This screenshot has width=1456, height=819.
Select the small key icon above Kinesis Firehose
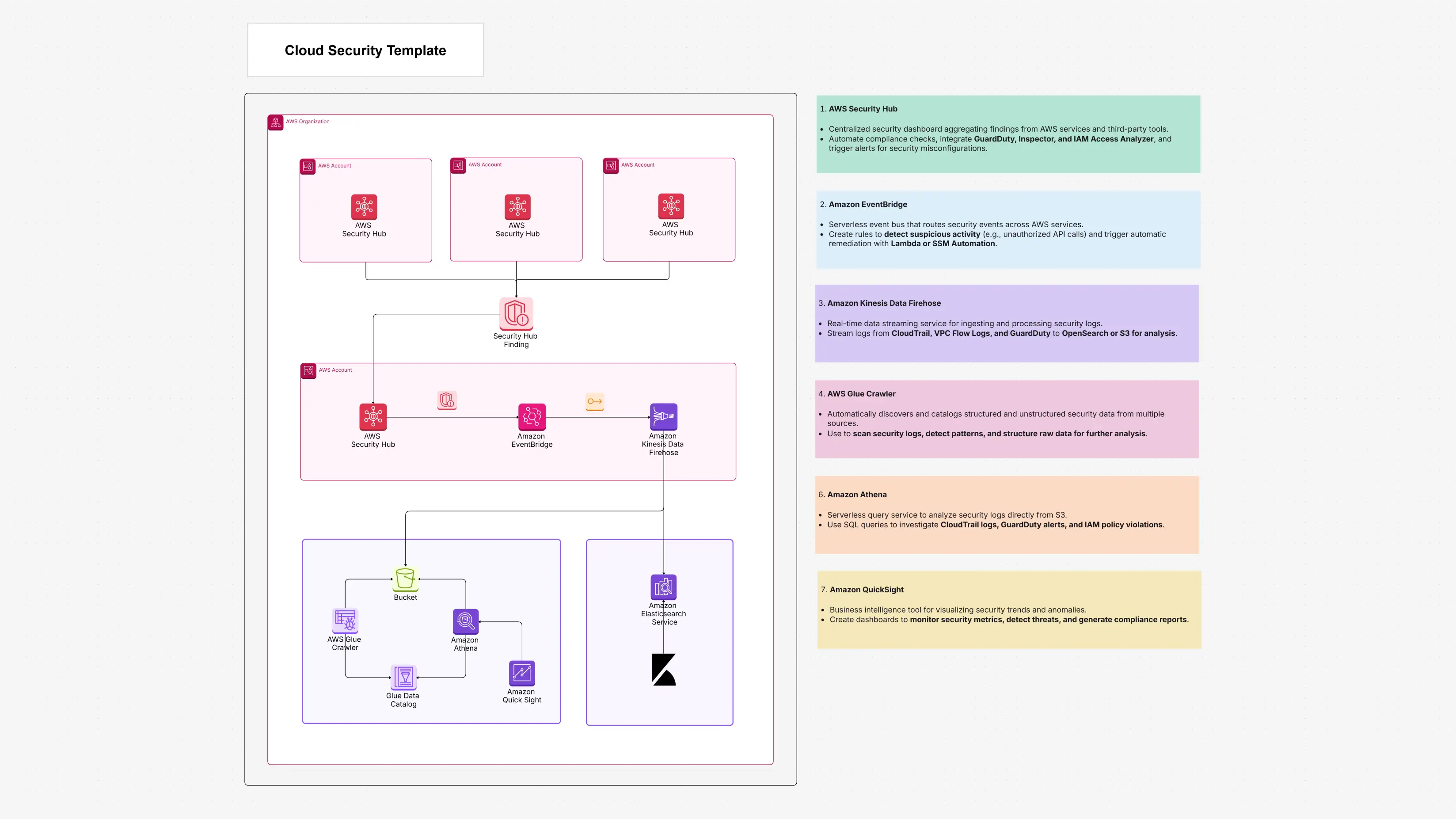point(594,401)
